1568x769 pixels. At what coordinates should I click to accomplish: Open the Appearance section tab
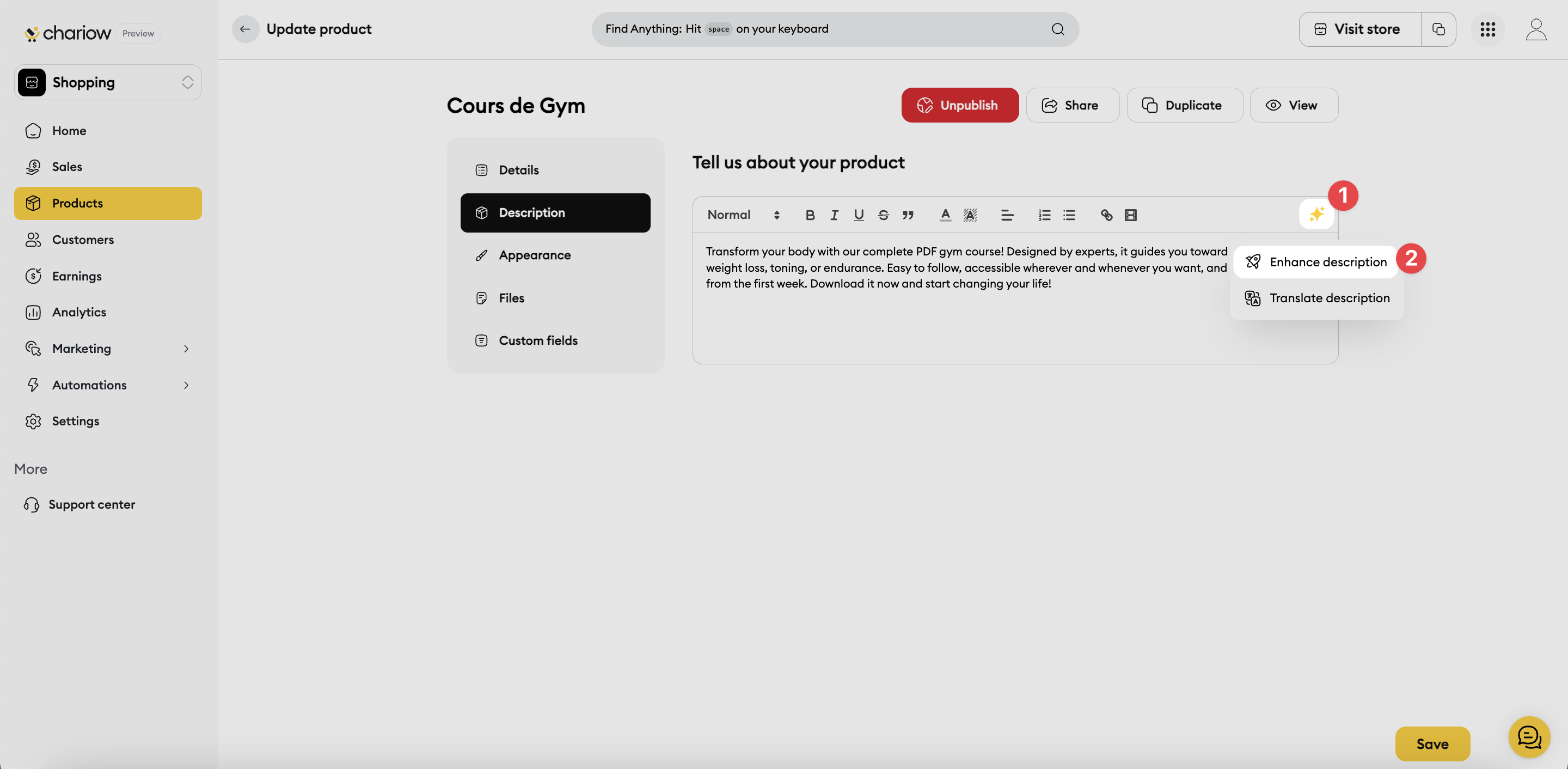pos(555,255)
